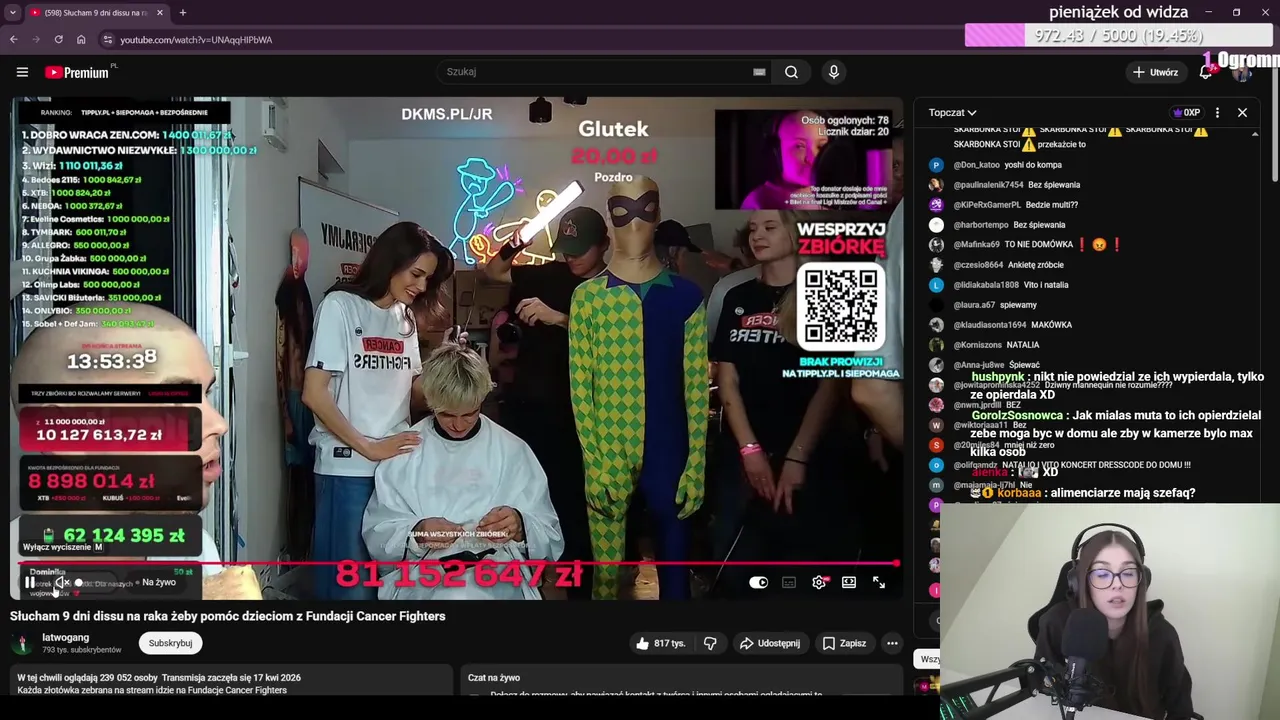
Task: Open the notifications bell
Action: 1206,72
